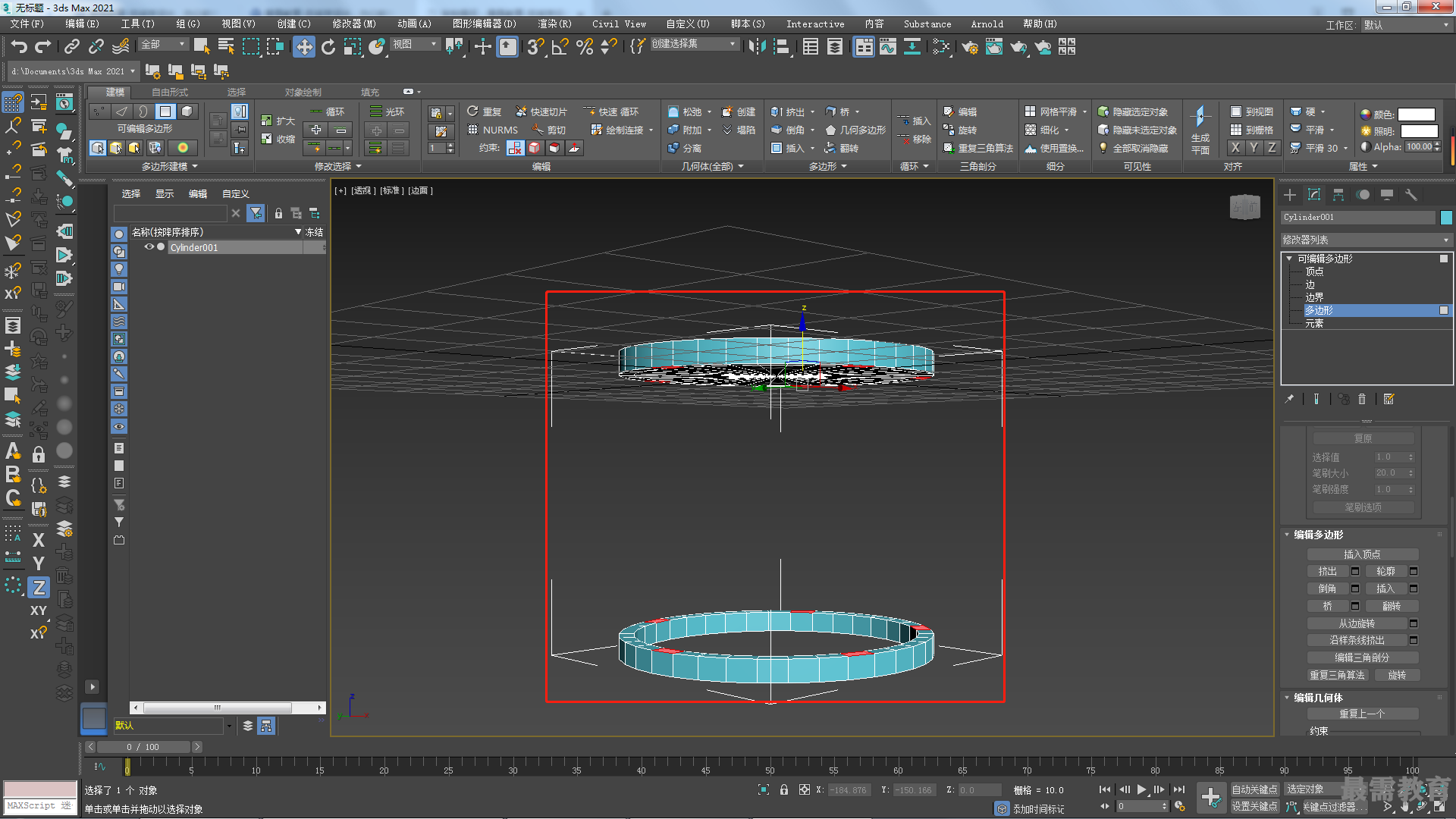Open Arnold menu
The height and width of the screenshot is (819, 1456).
click(987, 24)
